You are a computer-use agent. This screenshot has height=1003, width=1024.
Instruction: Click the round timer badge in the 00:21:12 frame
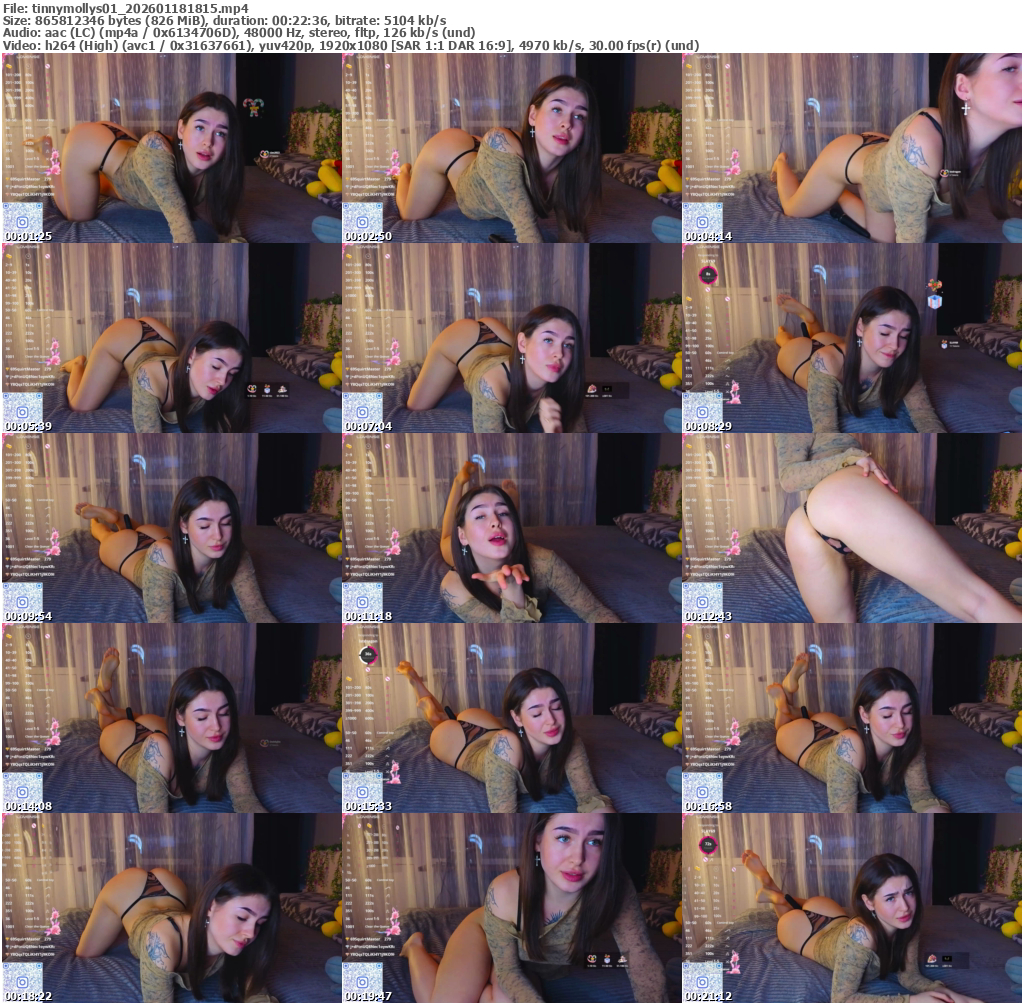[x=709, y=843]
